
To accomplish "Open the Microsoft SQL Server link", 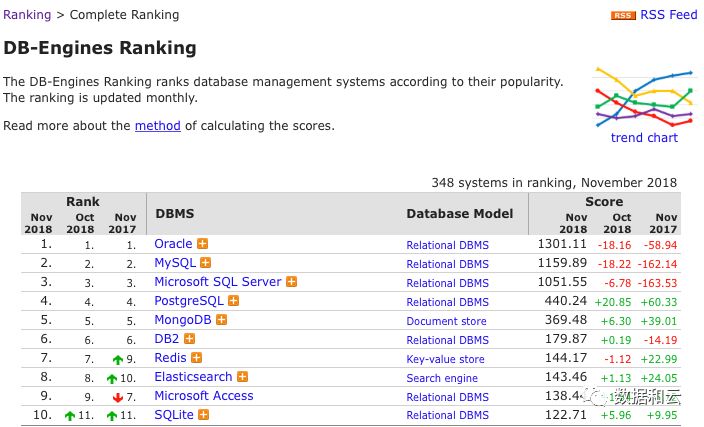I will pos(218,282).
